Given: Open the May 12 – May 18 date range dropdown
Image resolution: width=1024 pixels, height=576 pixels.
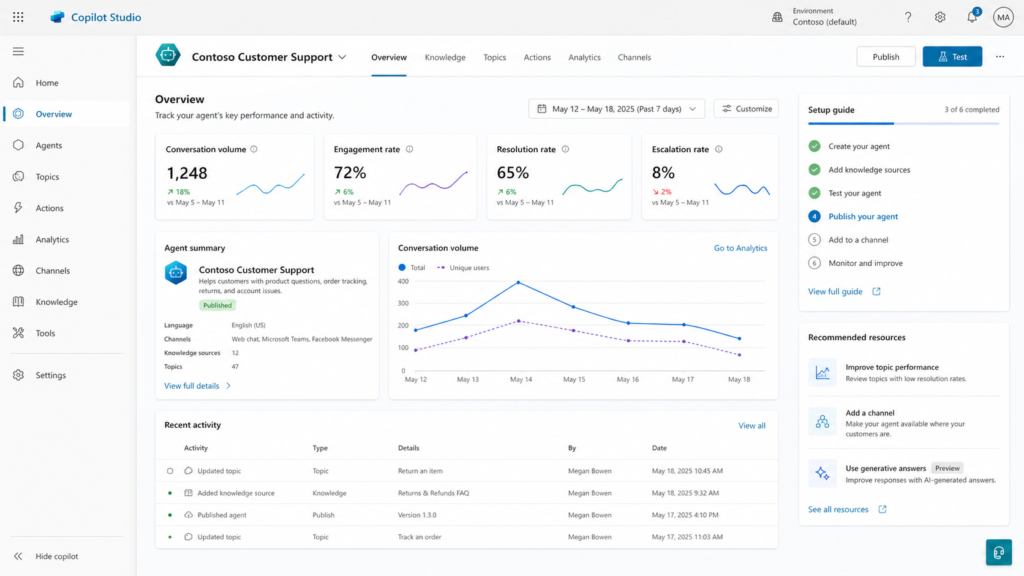Looking at the screenshot, I should click(616, 109).
